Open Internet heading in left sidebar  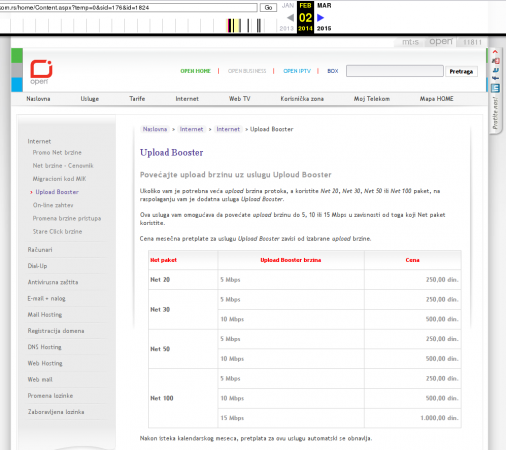(x=39, y=141)
